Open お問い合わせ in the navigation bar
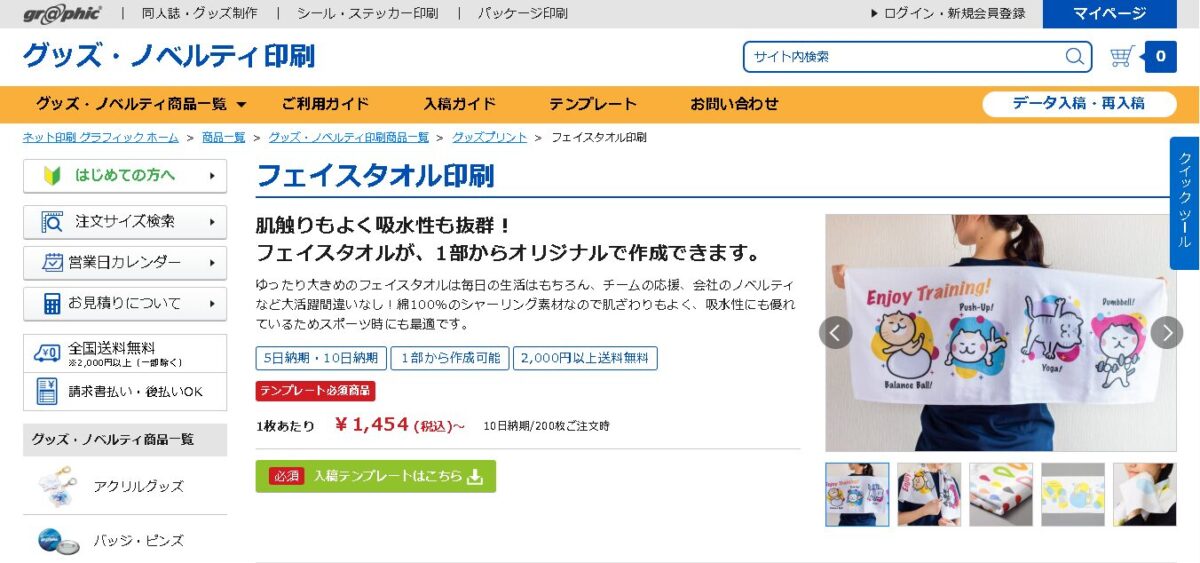Image resolution: width=1200 pixels, height=563 pixels. point(734,104)
